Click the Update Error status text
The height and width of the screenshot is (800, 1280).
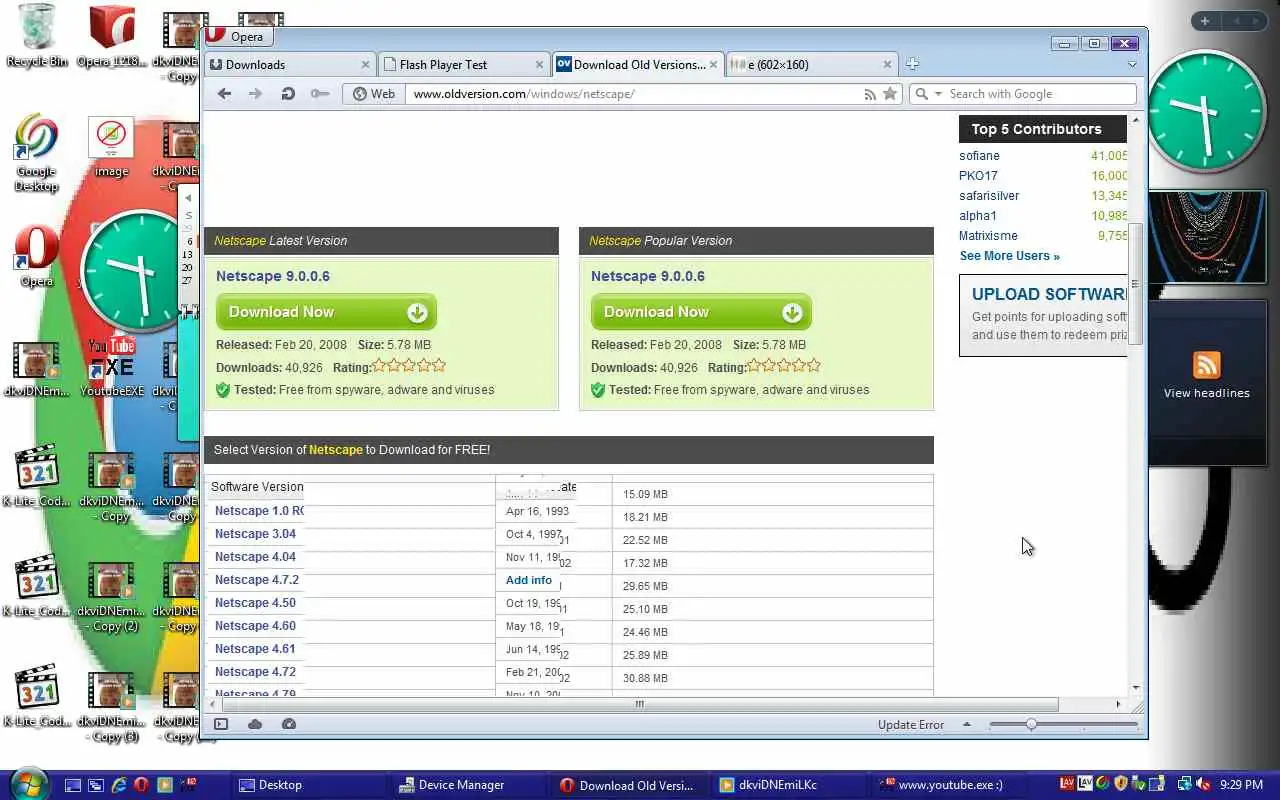point(910,725)
